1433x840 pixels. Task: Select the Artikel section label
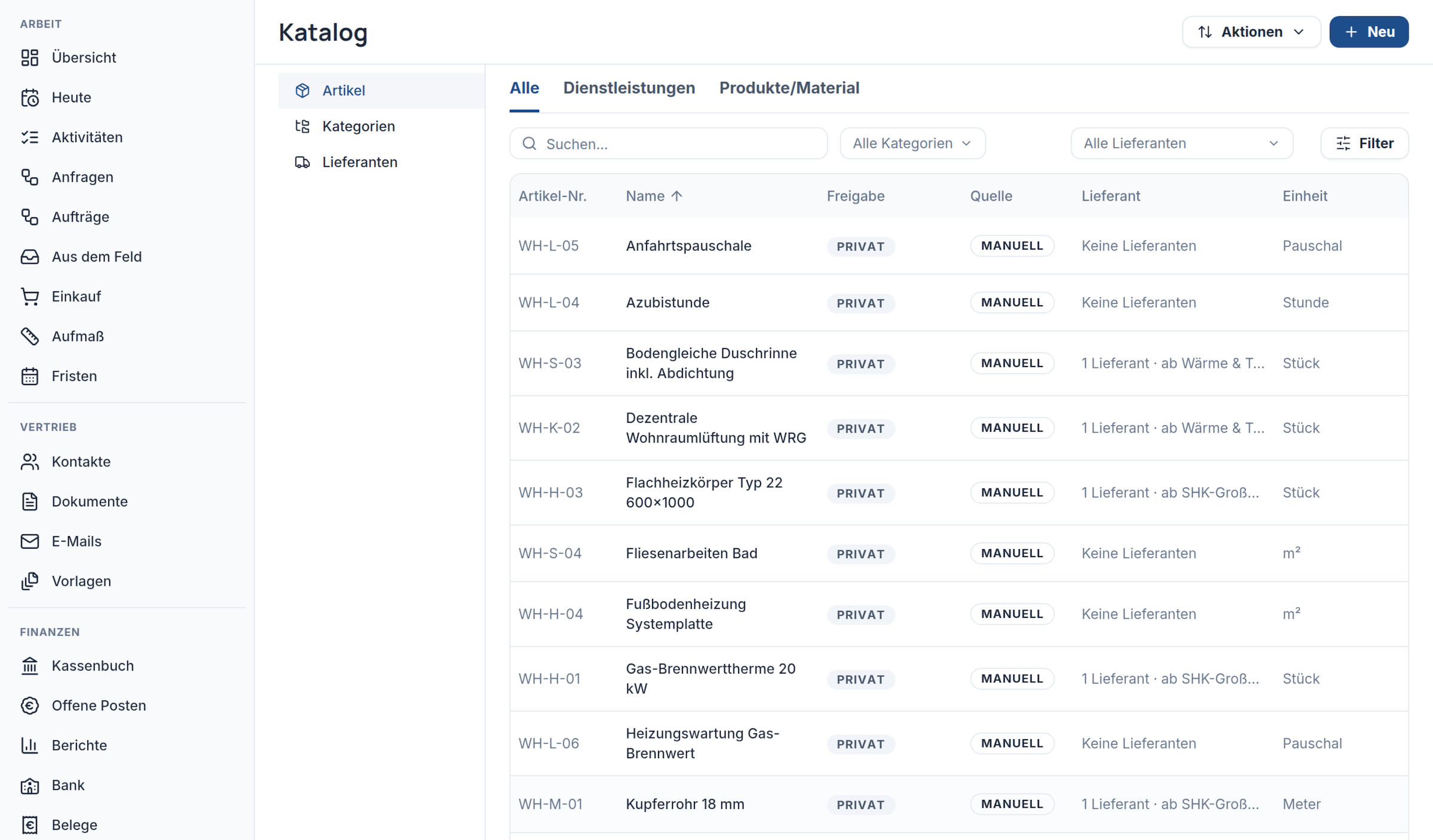point(344,90)
